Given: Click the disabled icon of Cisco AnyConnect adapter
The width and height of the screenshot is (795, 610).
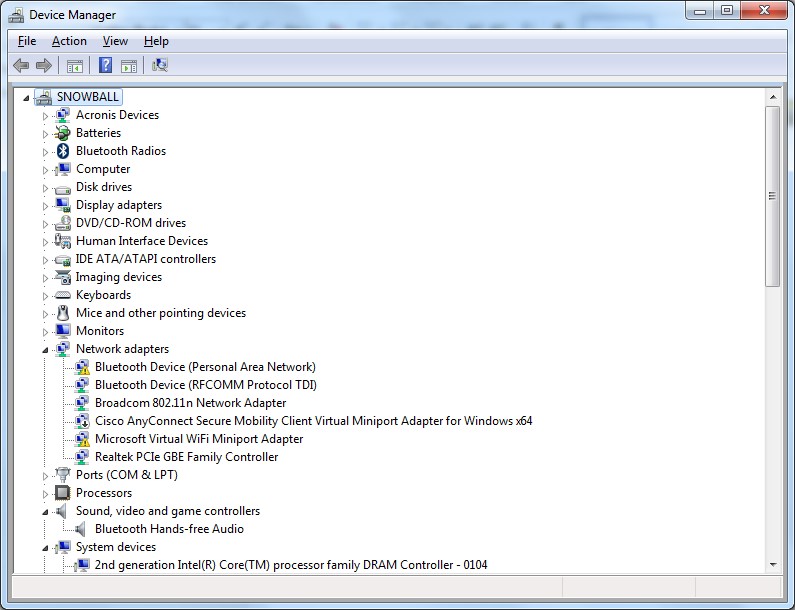Looking at the screenshot, I should [x=82, y=421].
